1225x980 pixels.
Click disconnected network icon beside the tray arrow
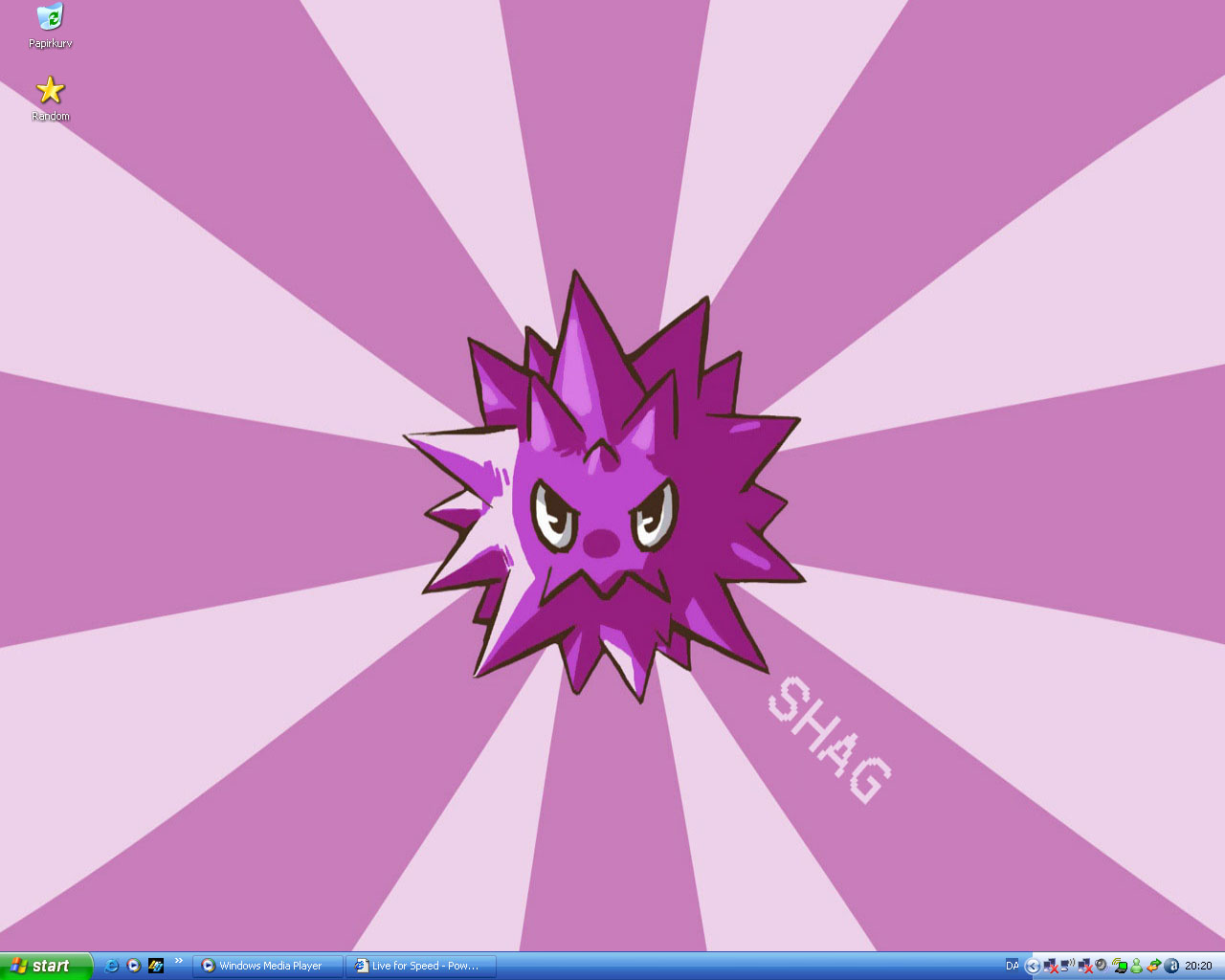[x=1051, y=966]
